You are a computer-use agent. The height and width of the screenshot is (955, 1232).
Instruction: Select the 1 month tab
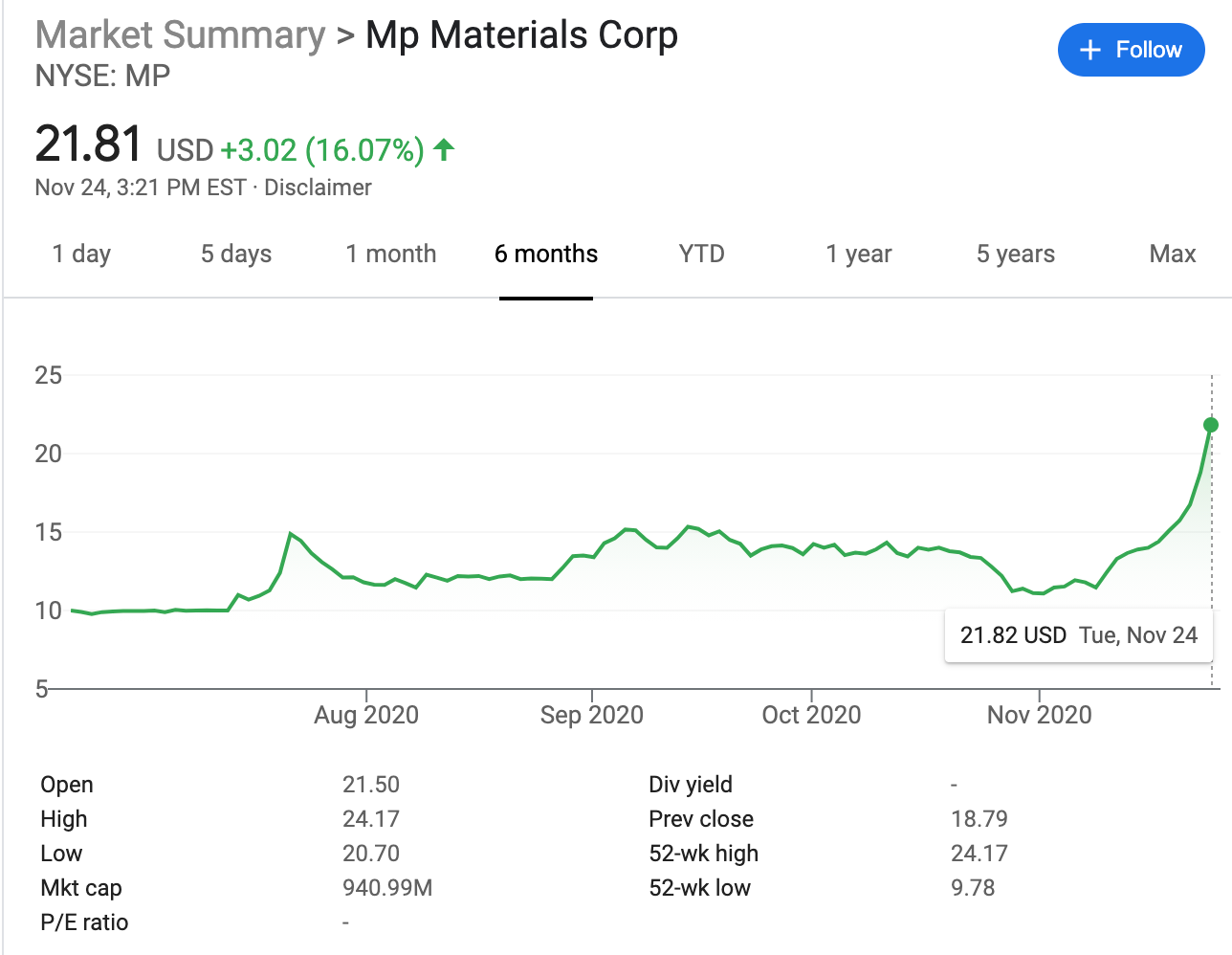point(390,254)
